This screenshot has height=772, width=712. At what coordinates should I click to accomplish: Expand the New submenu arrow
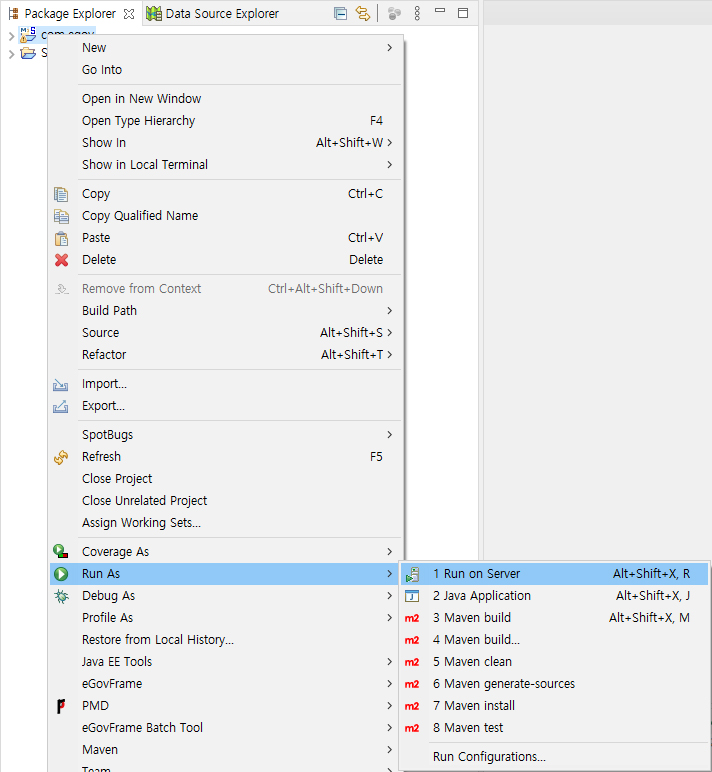[x=389, y=48]
